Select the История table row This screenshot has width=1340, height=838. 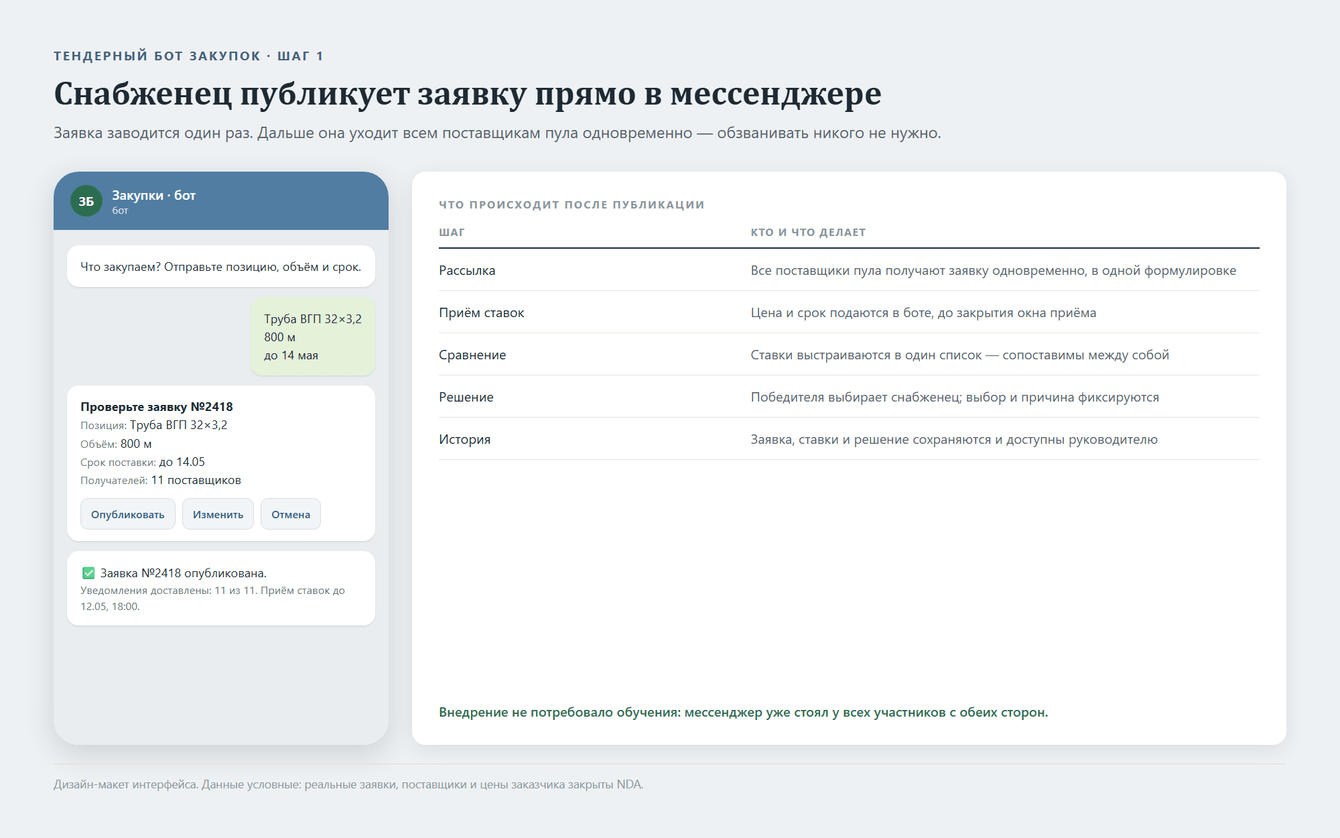(x=849, y=439)
